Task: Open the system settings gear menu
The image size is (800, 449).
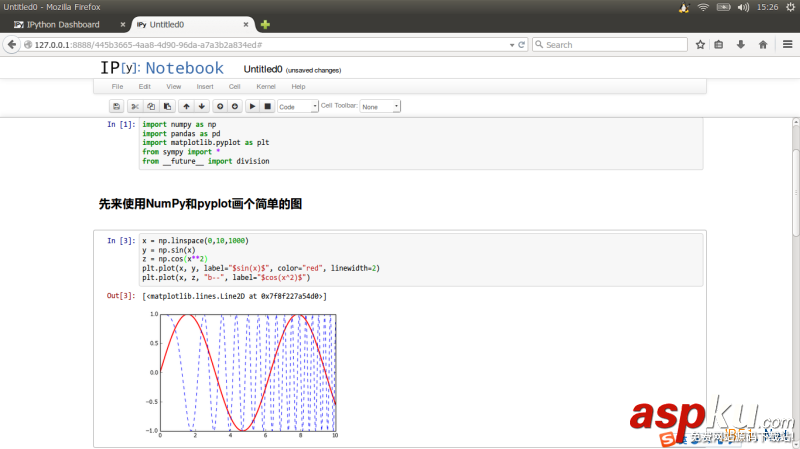Action: pyautogui.click(x=790, y=7)
